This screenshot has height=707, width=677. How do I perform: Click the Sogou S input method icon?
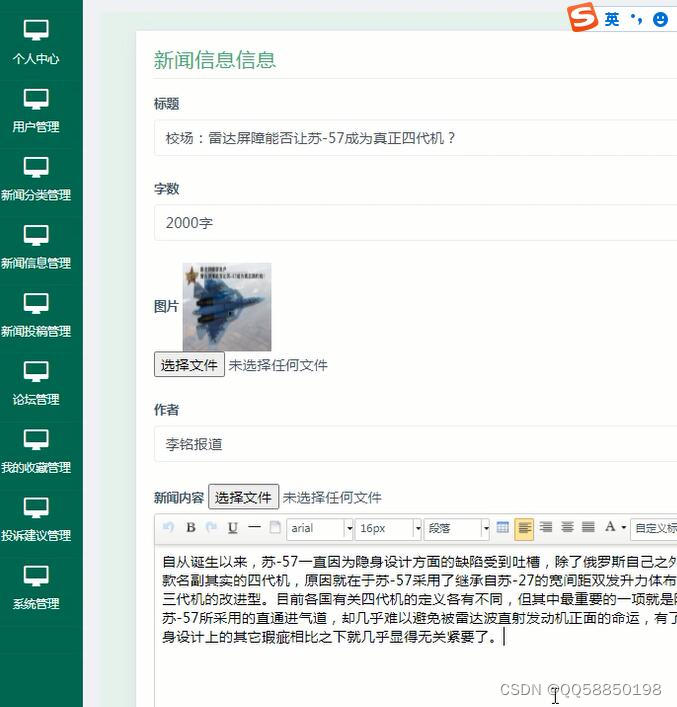(x=582, y=17)
